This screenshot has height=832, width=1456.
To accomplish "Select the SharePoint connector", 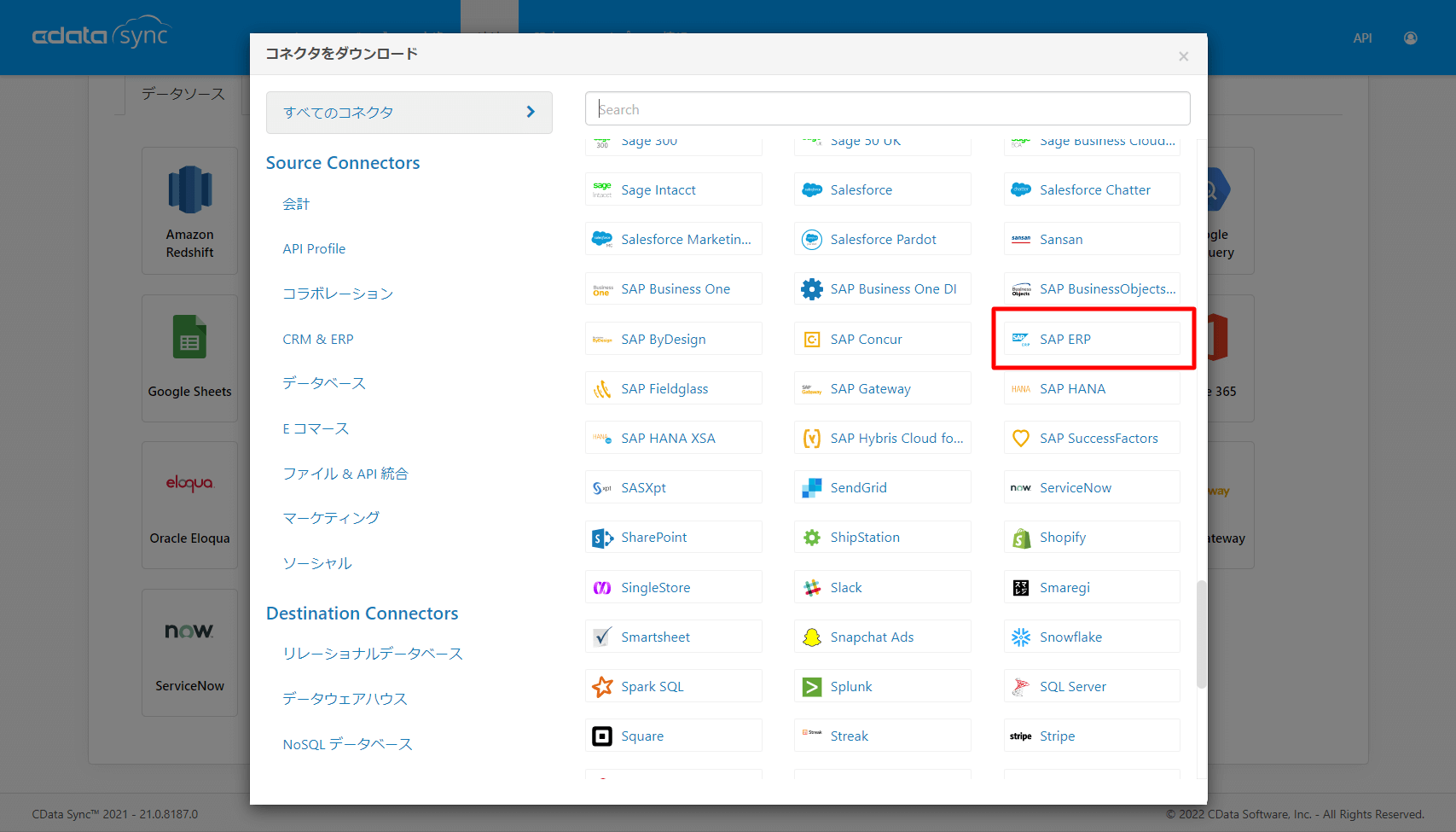I will tap(673, 537).
